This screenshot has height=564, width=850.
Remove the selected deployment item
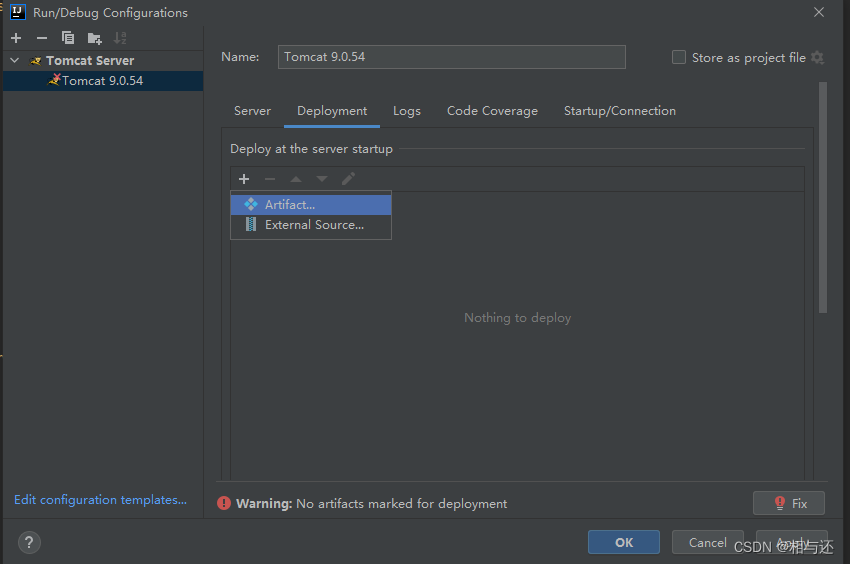coord(270,179)
